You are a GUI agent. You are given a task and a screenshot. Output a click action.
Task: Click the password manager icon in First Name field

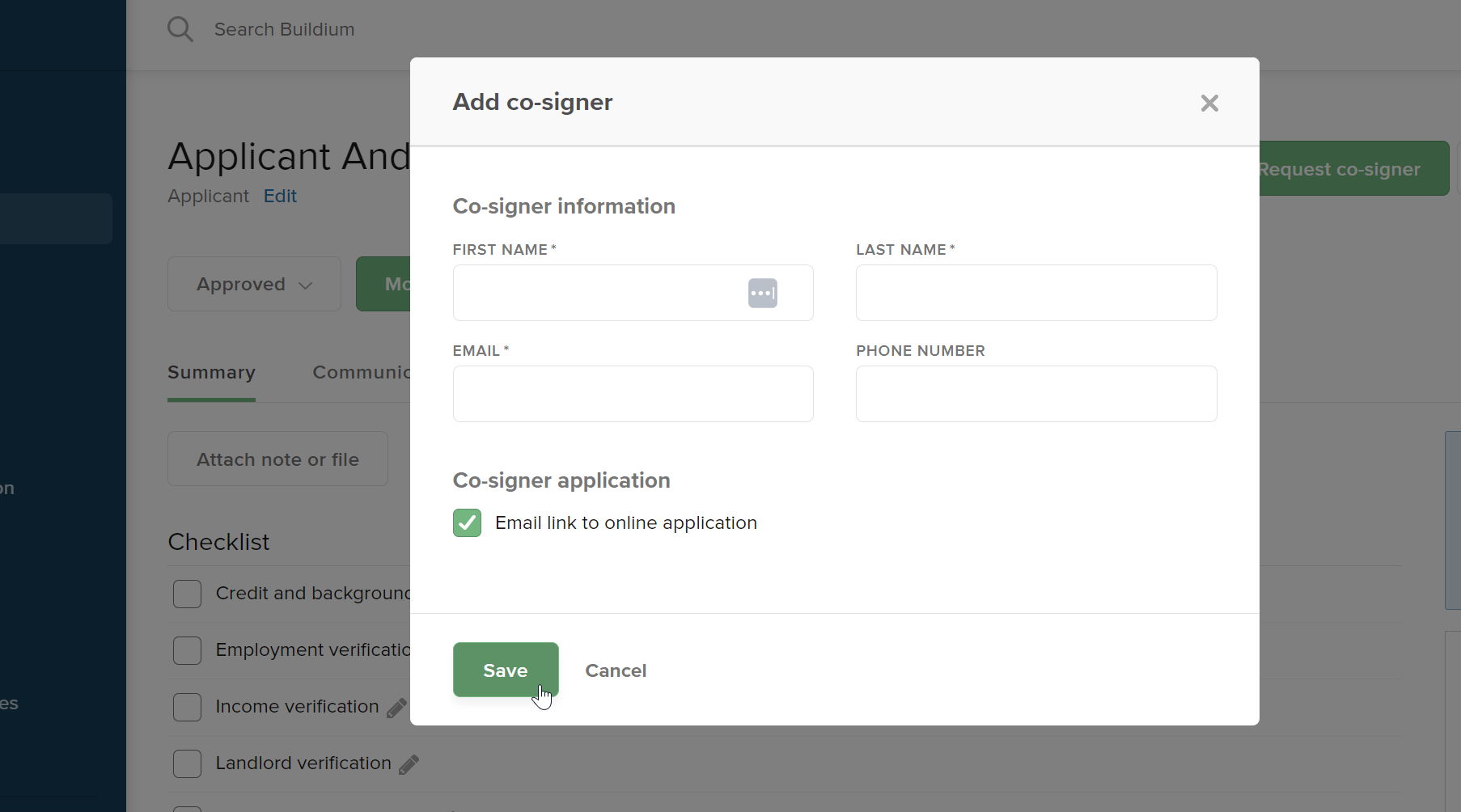point(764,293)
